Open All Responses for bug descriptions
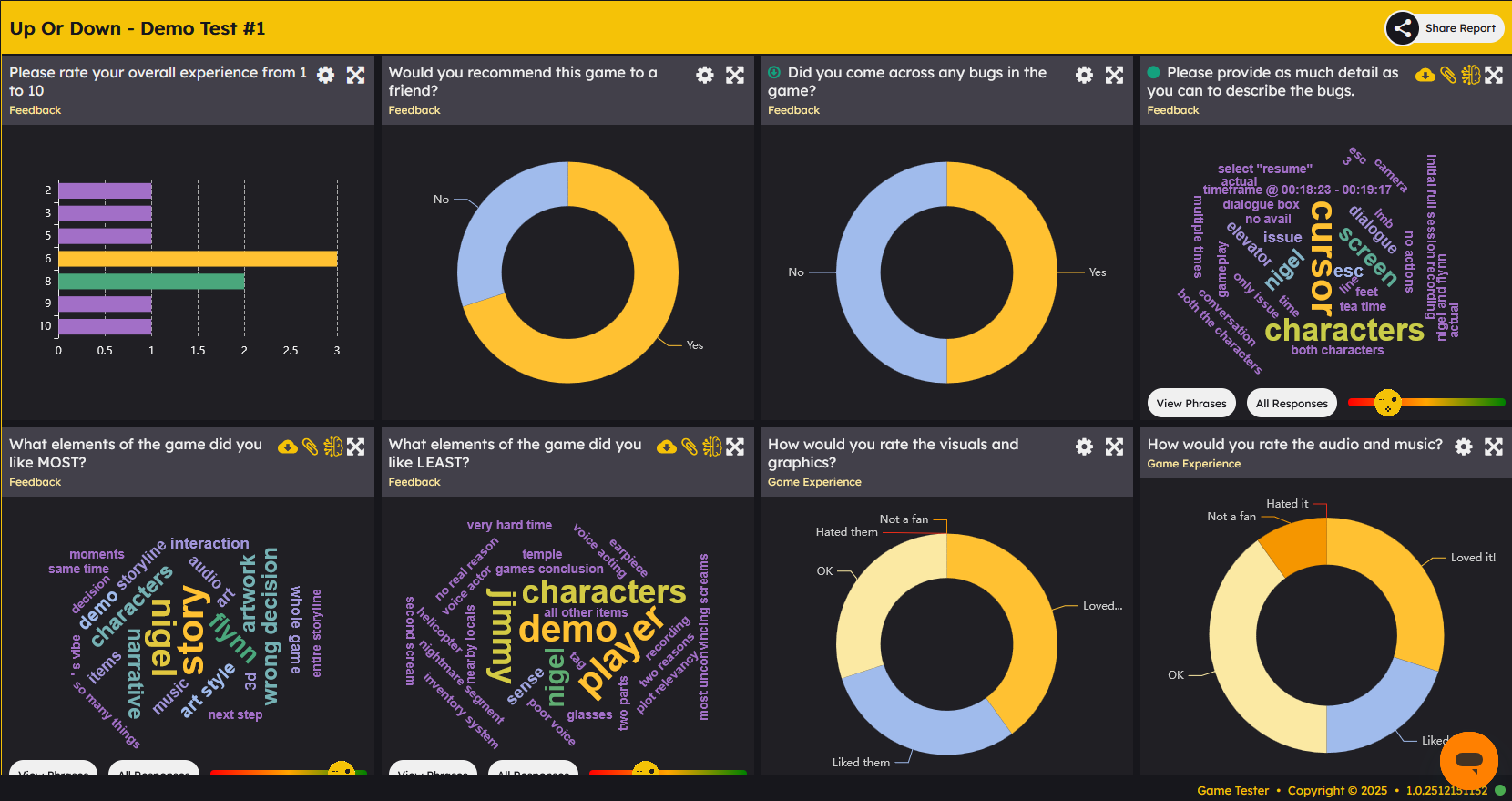The image size is (1512, 801). 1291,404
